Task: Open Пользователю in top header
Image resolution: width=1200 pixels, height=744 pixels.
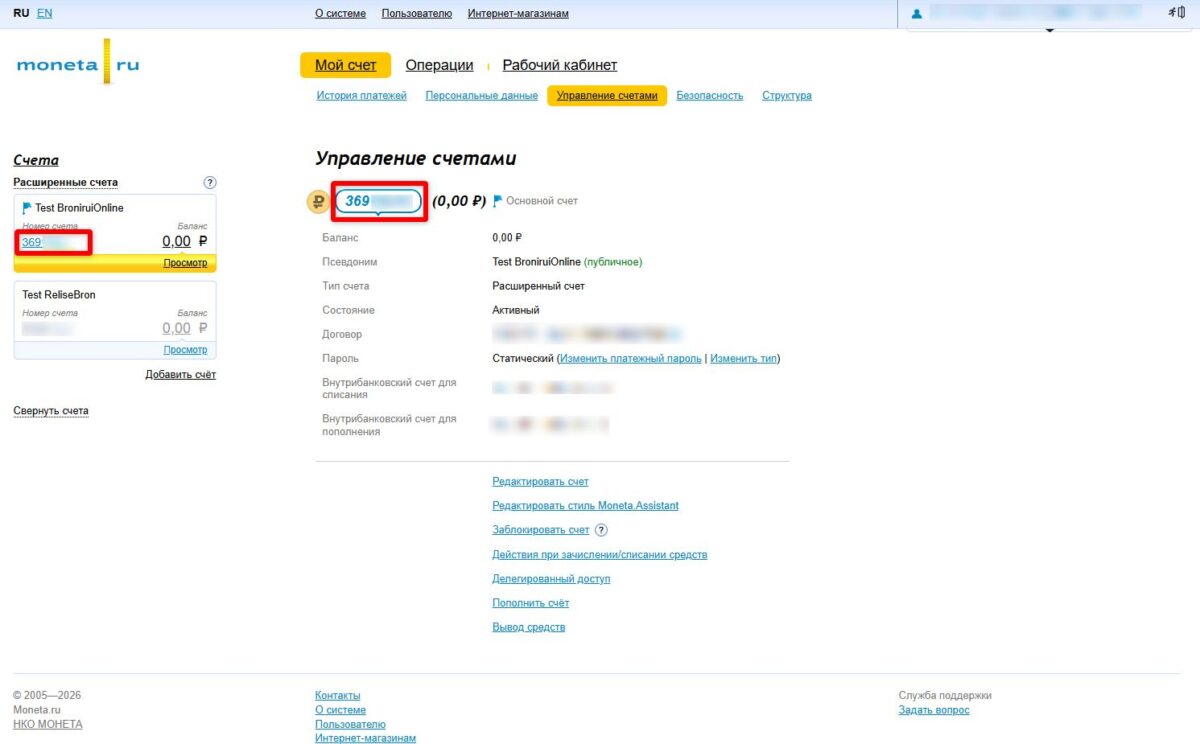Action: [417, 14]
